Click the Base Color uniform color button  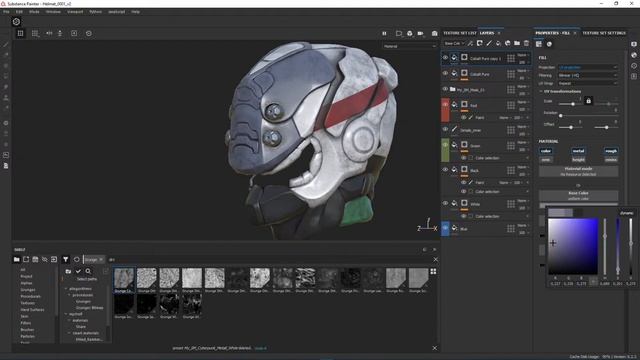[578, 196]
